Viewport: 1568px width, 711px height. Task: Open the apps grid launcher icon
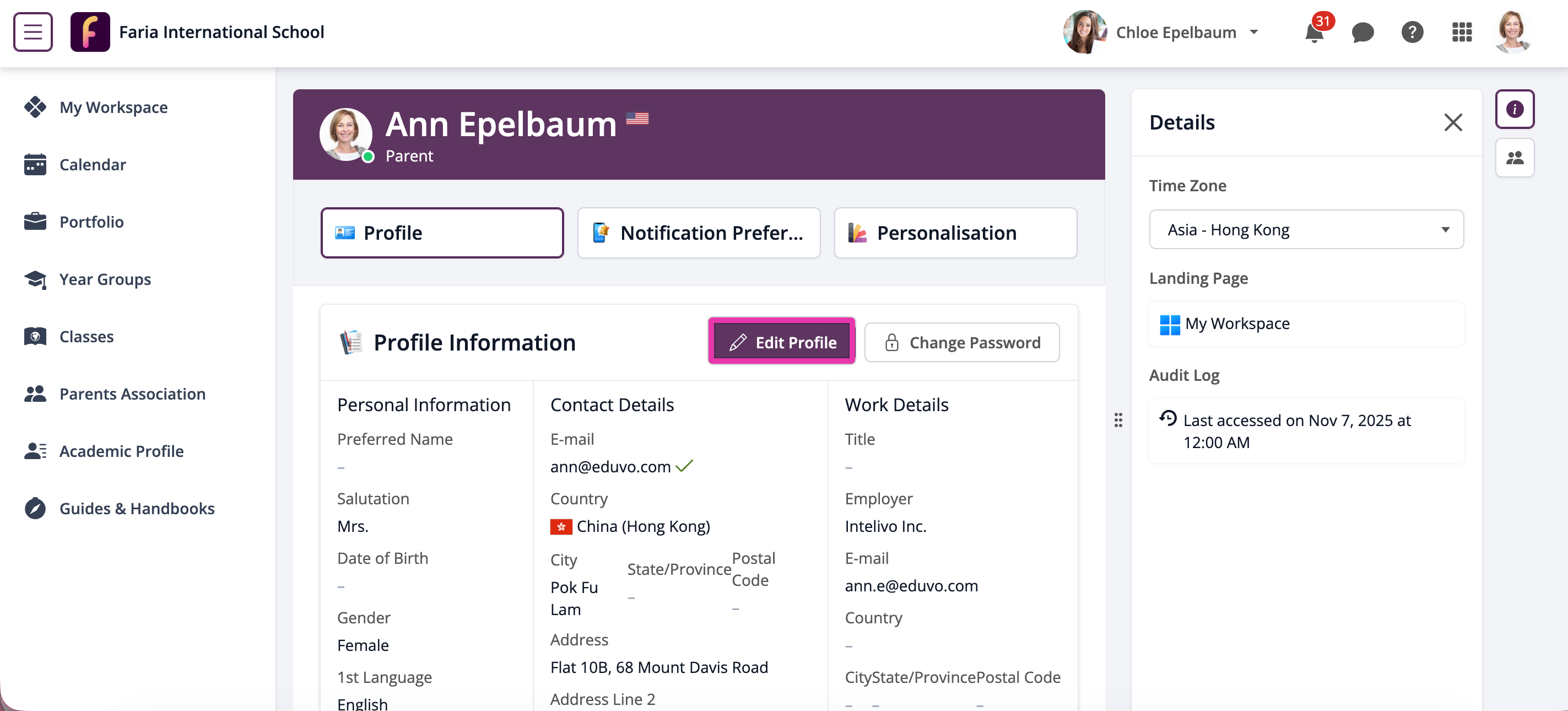1462,33
